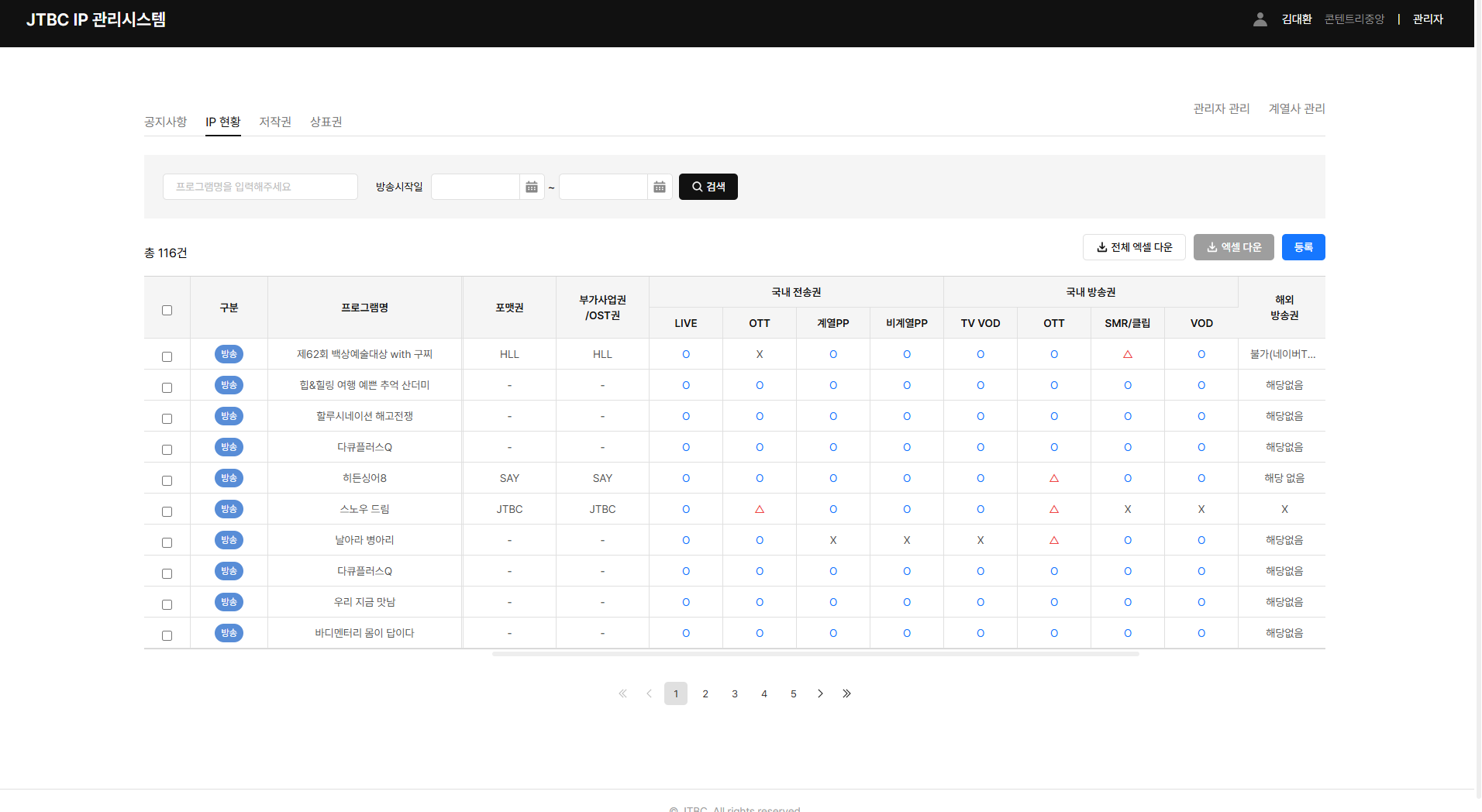This screenshot has height=812, width=1482.
Task: Click the 김대환 user name
Action: tap(1297, 19)
